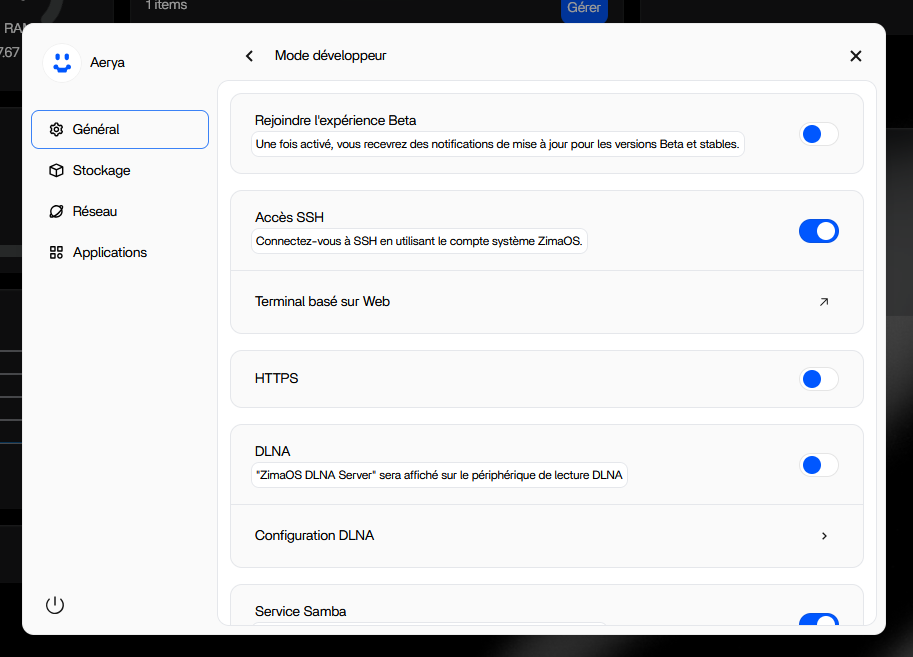Click the Aerya smiley avatar icon
Screen dimensions: 913x657
coord(62,62)
